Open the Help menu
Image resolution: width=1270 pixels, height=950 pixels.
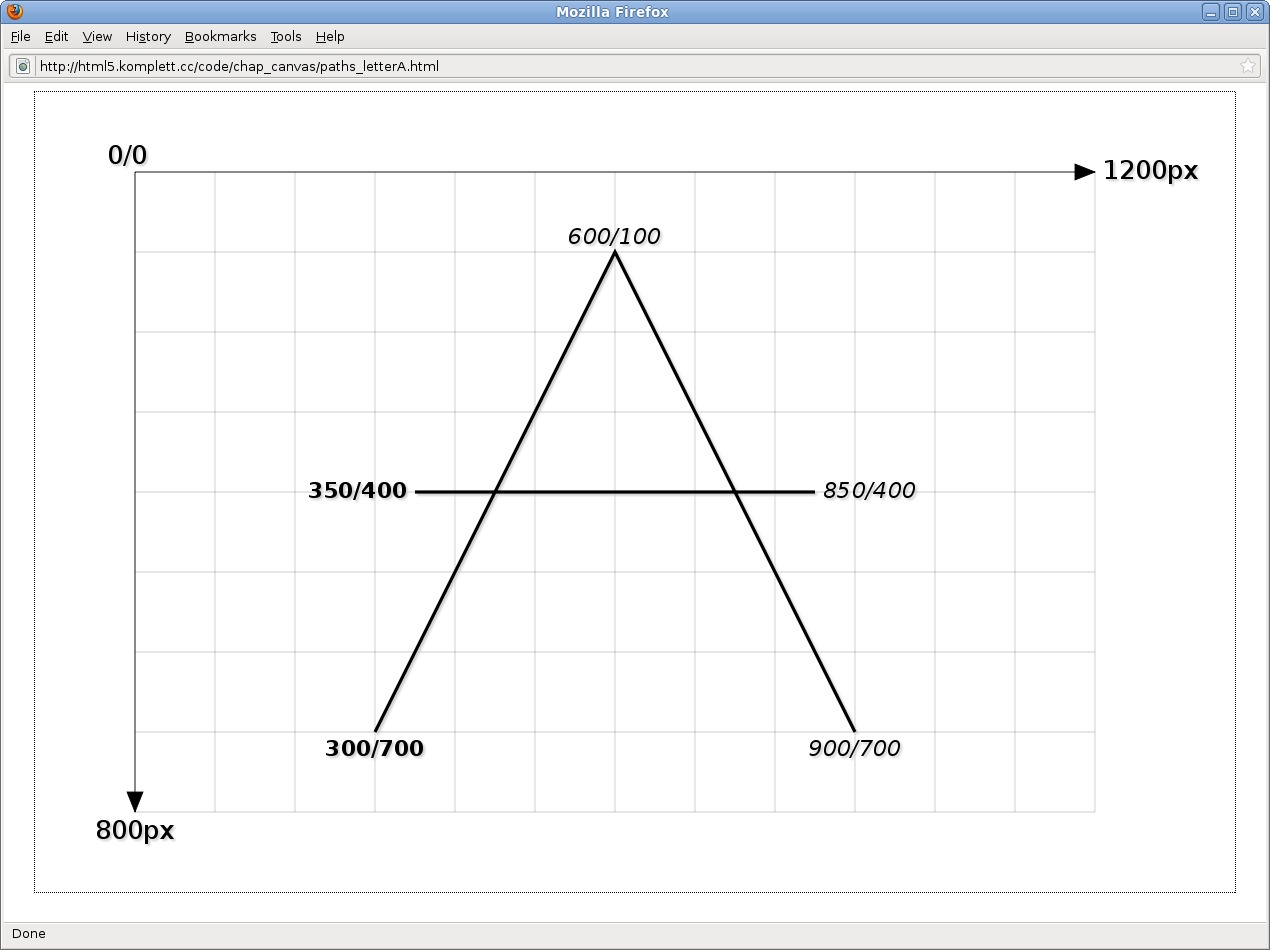click(x=330, y=36)
